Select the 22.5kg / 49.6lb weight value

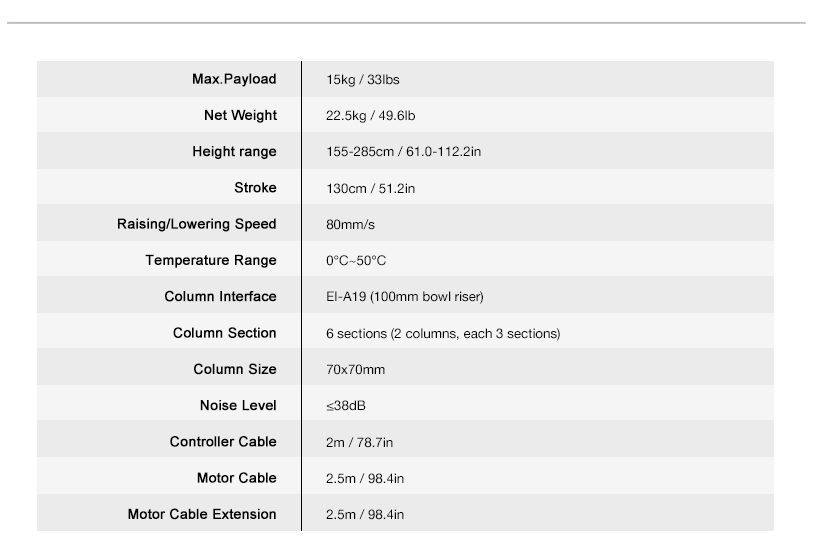pyautogui.click(x=370, y=116)
